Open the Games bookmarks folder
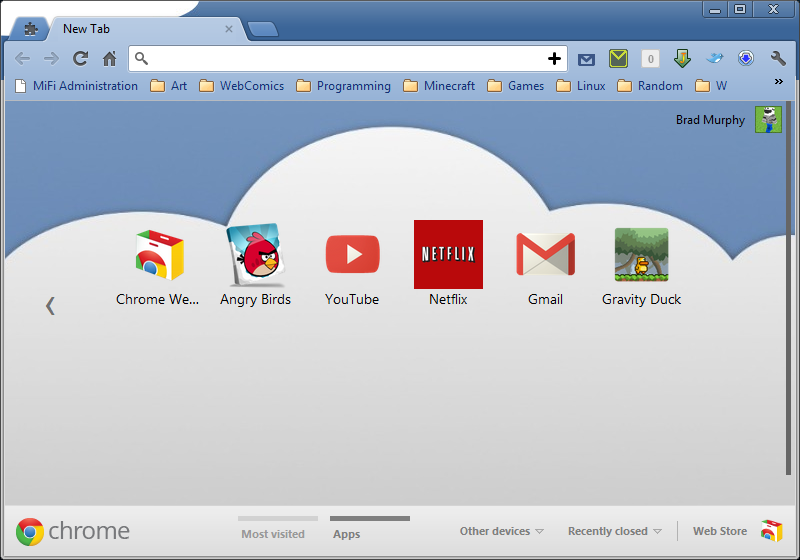The image size is (800, 560). point(515,86)
